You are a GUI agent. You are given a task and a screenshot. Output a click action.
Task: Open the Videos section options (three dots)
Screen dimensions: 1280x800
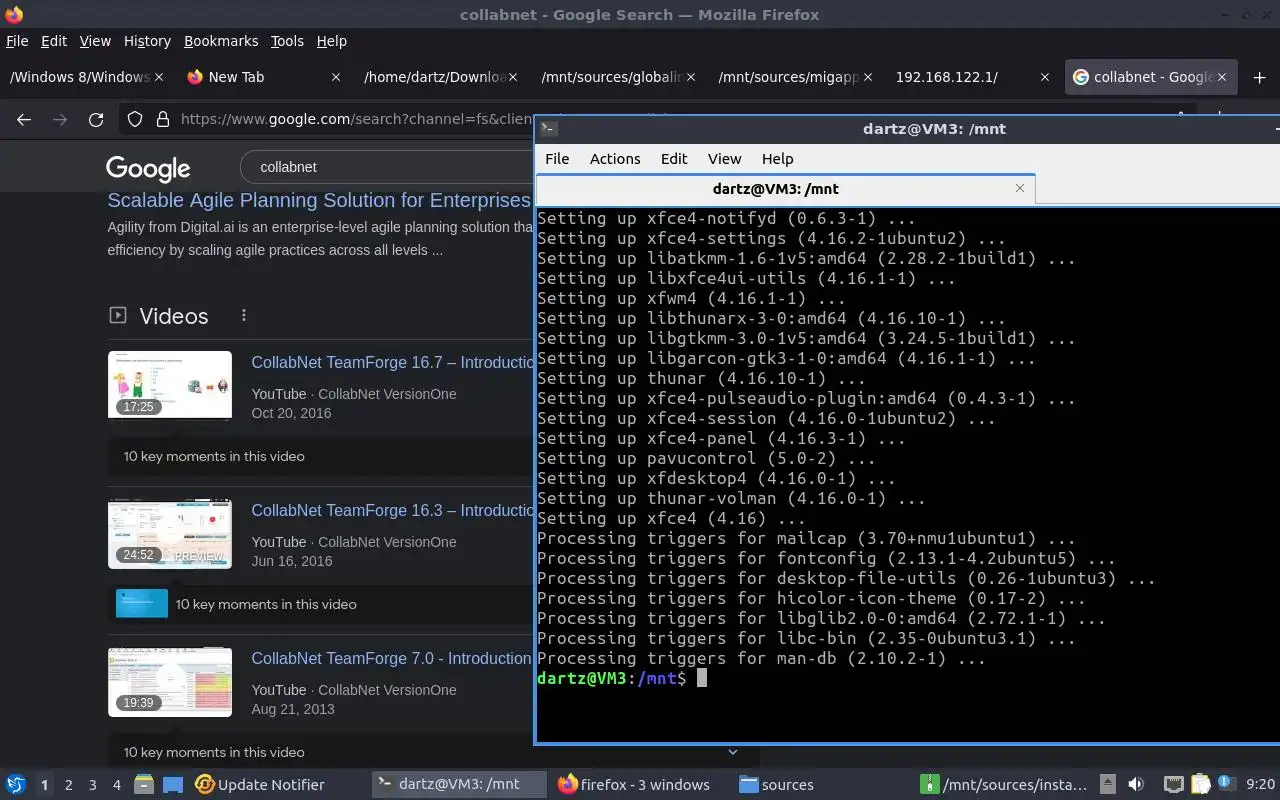tap(243, 315)
